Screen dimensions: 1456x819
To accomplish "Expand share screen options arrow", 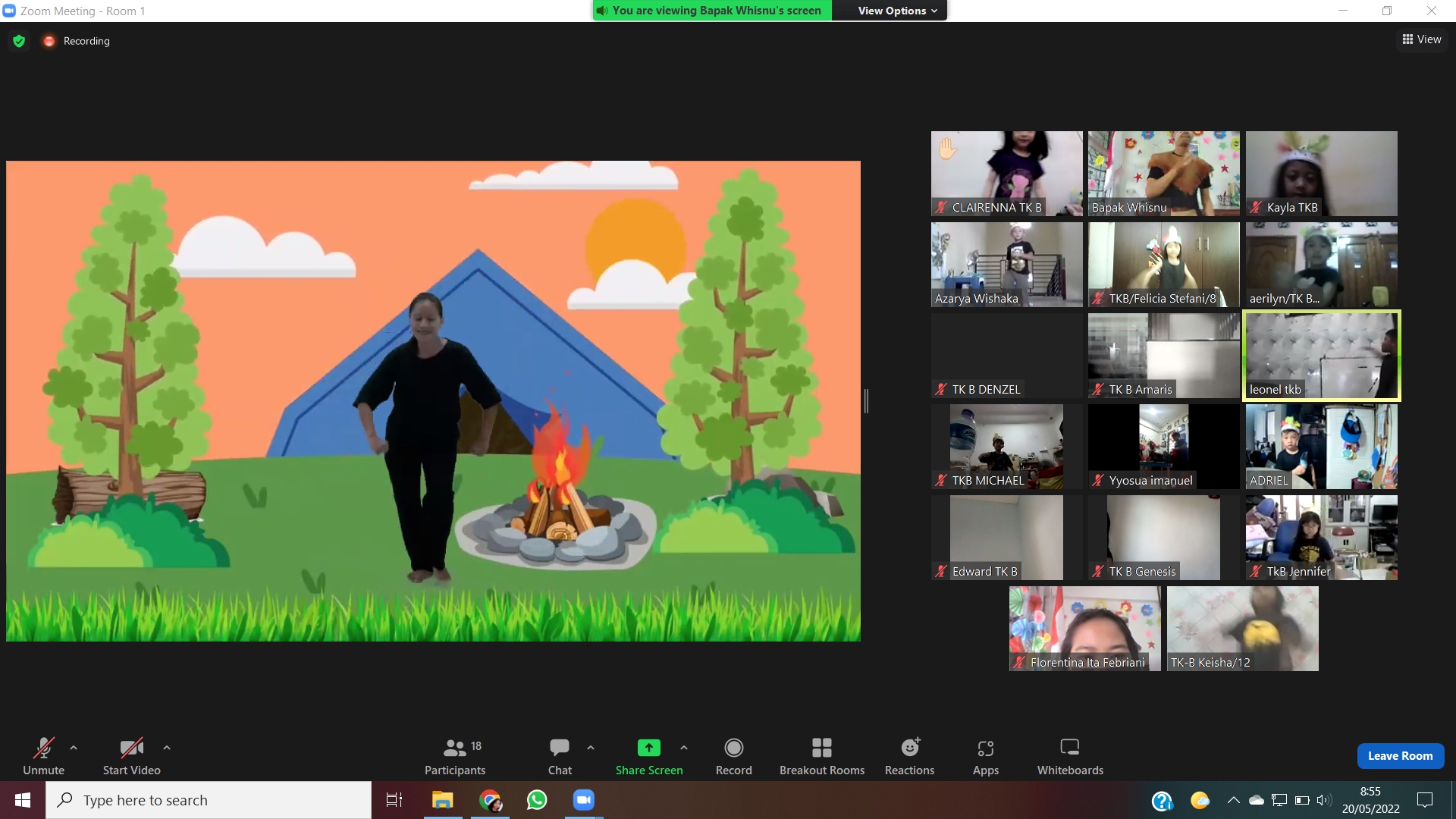I will coord(684,748).
